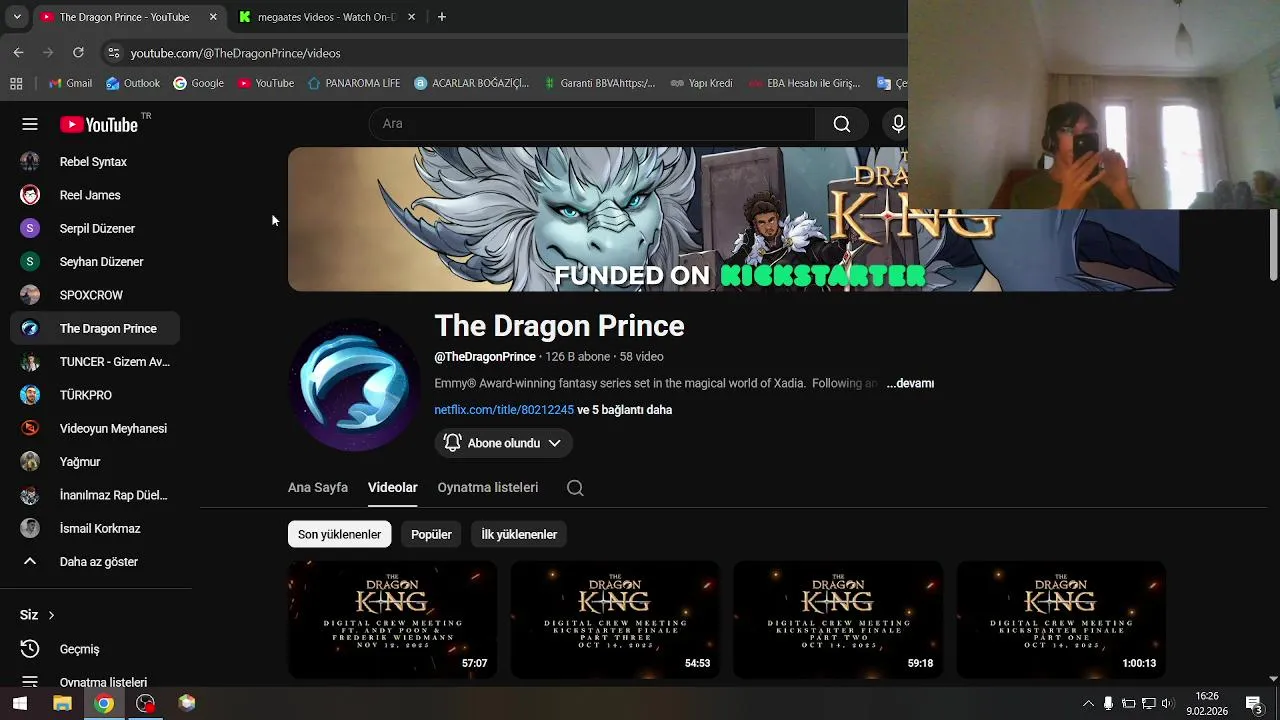Open File Explorer from taskbar
This screenshot has height=720, width=1280.
tap(62, 704)
